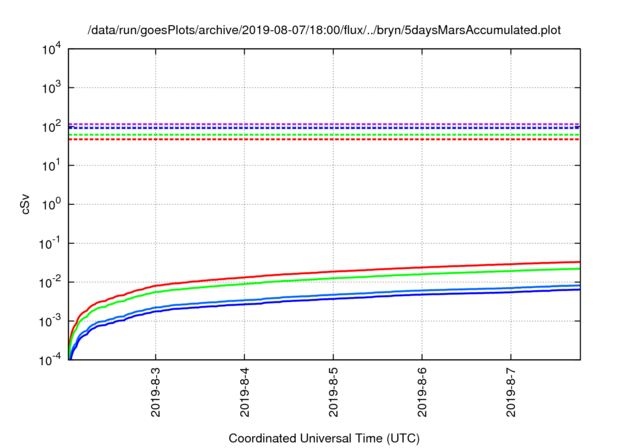Select the 2019-8-3 date tick label

[155, 392]
